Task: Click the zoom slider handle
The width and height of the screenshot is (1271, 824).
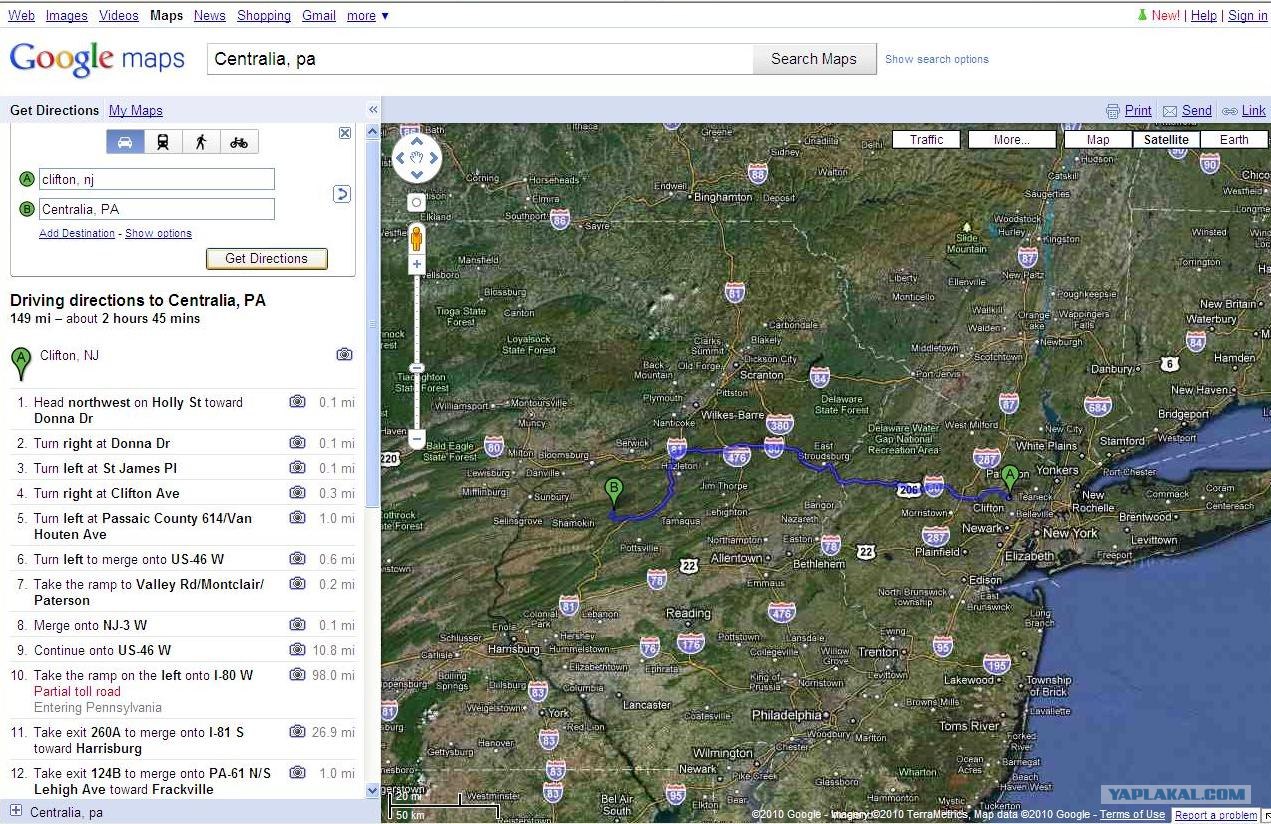Action: [416, 369]
